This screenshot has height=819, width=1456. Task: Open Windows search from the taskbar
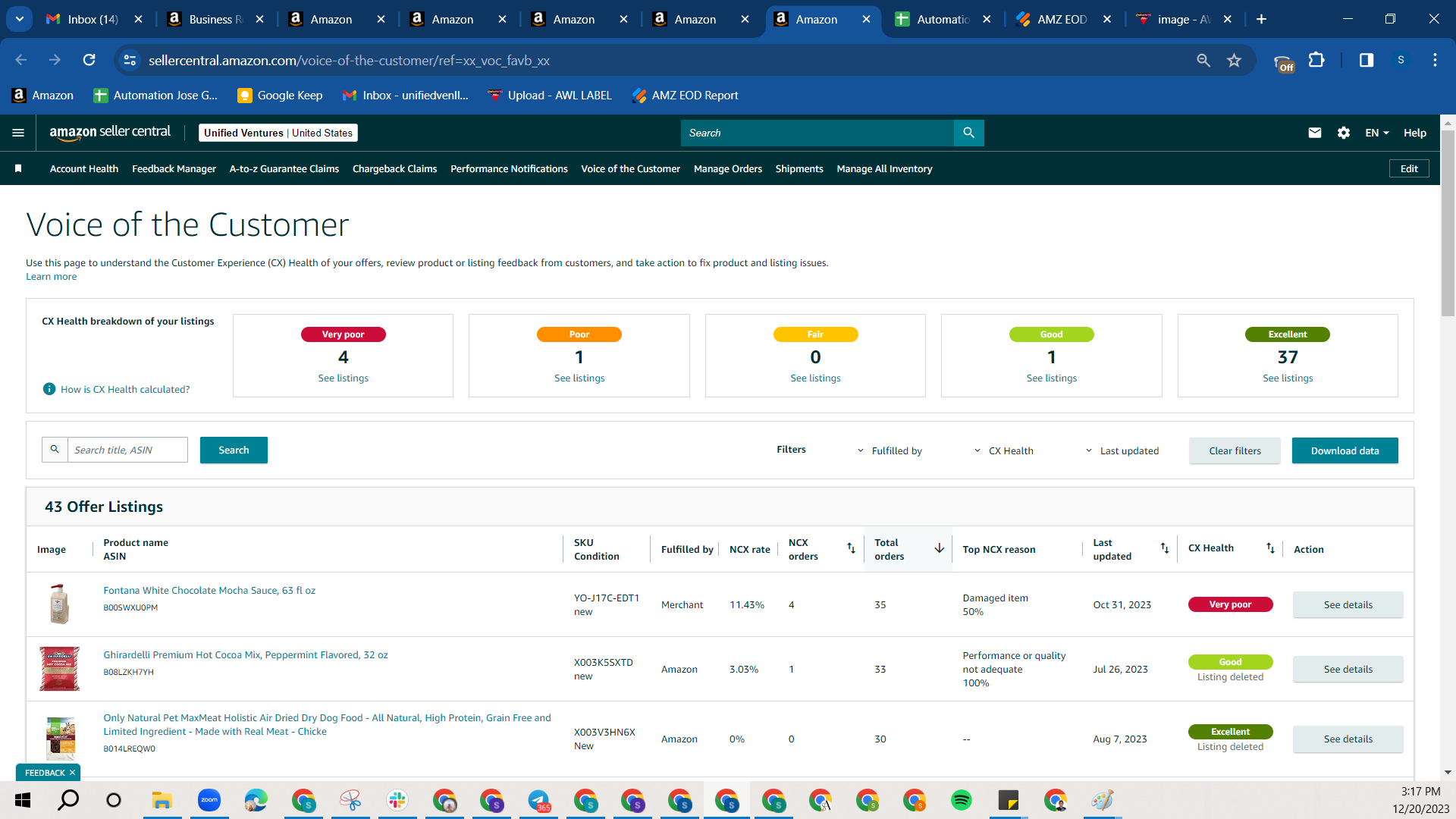[68, 800]
